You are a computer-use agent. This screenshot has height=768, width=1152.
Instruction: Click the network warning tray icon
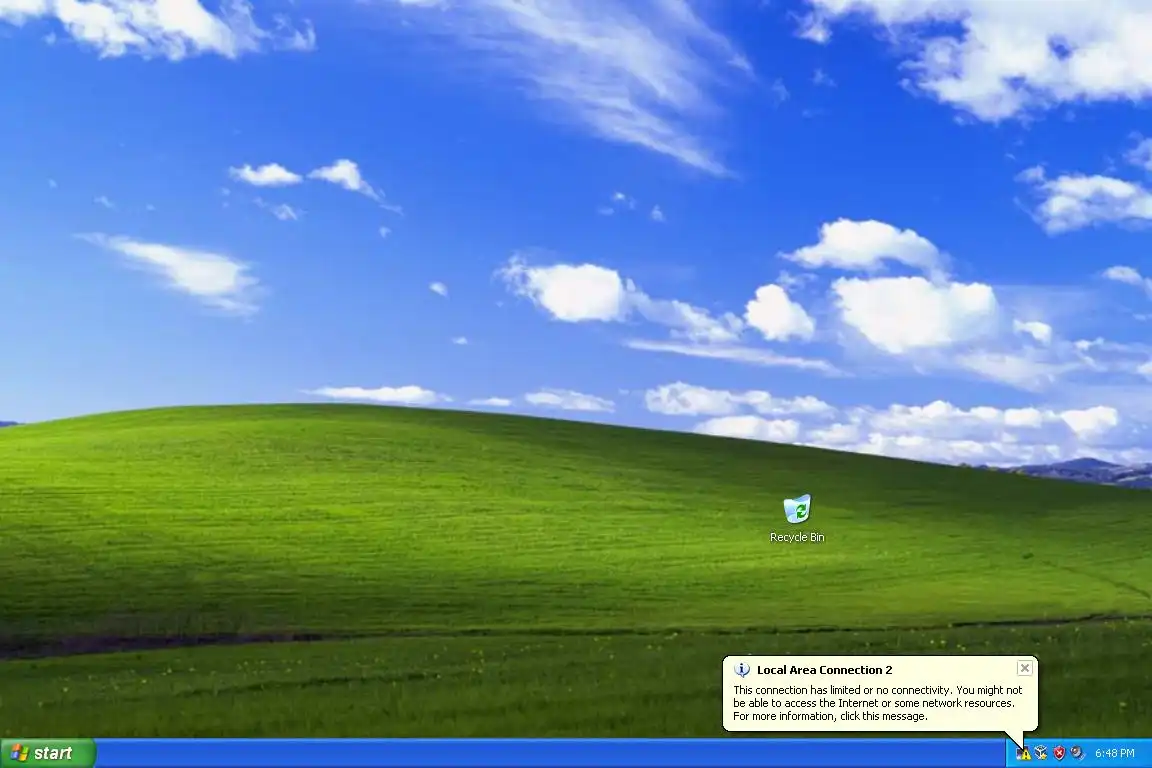click(1023, 753)
